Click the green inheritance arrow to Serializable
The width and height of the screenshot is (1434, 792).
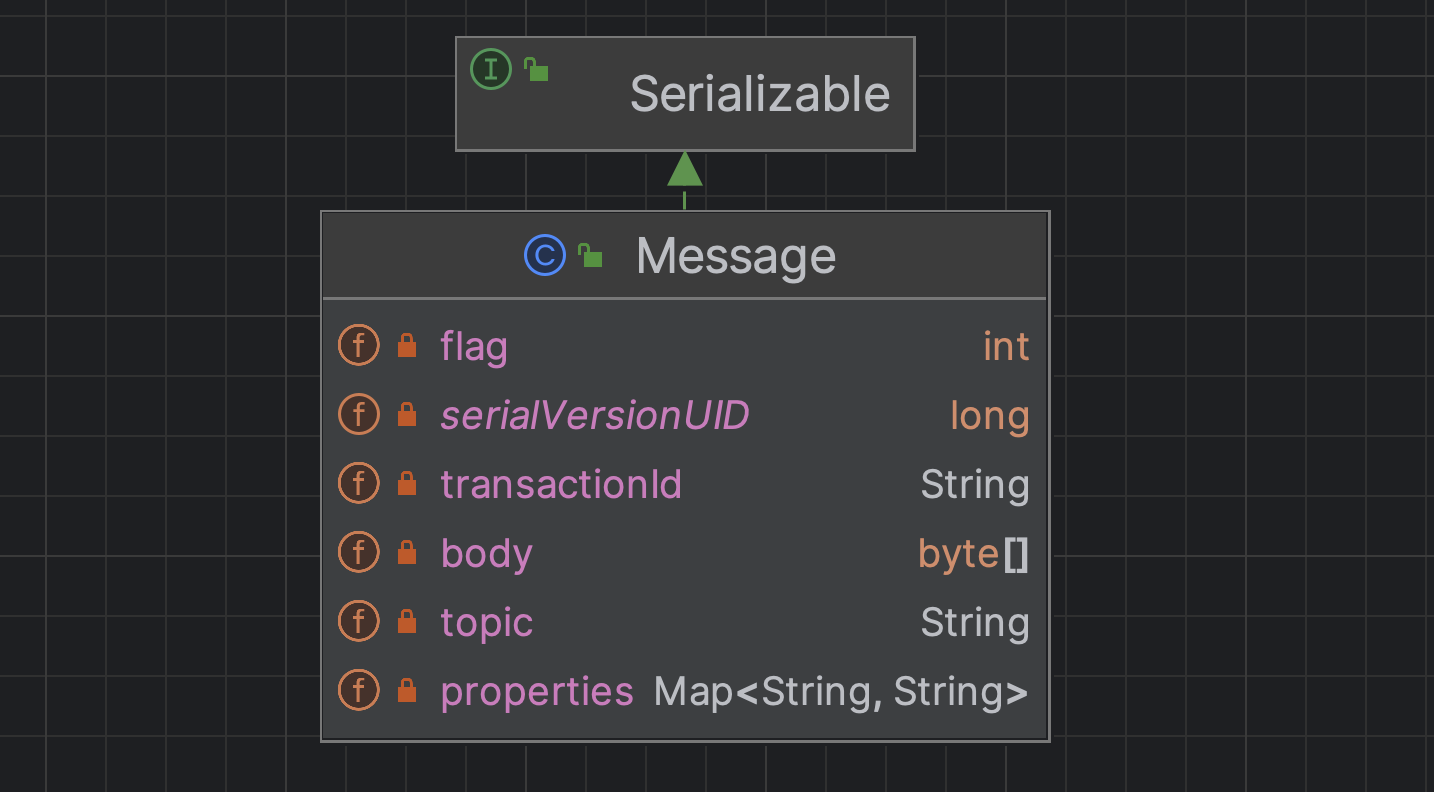(685, 170)
